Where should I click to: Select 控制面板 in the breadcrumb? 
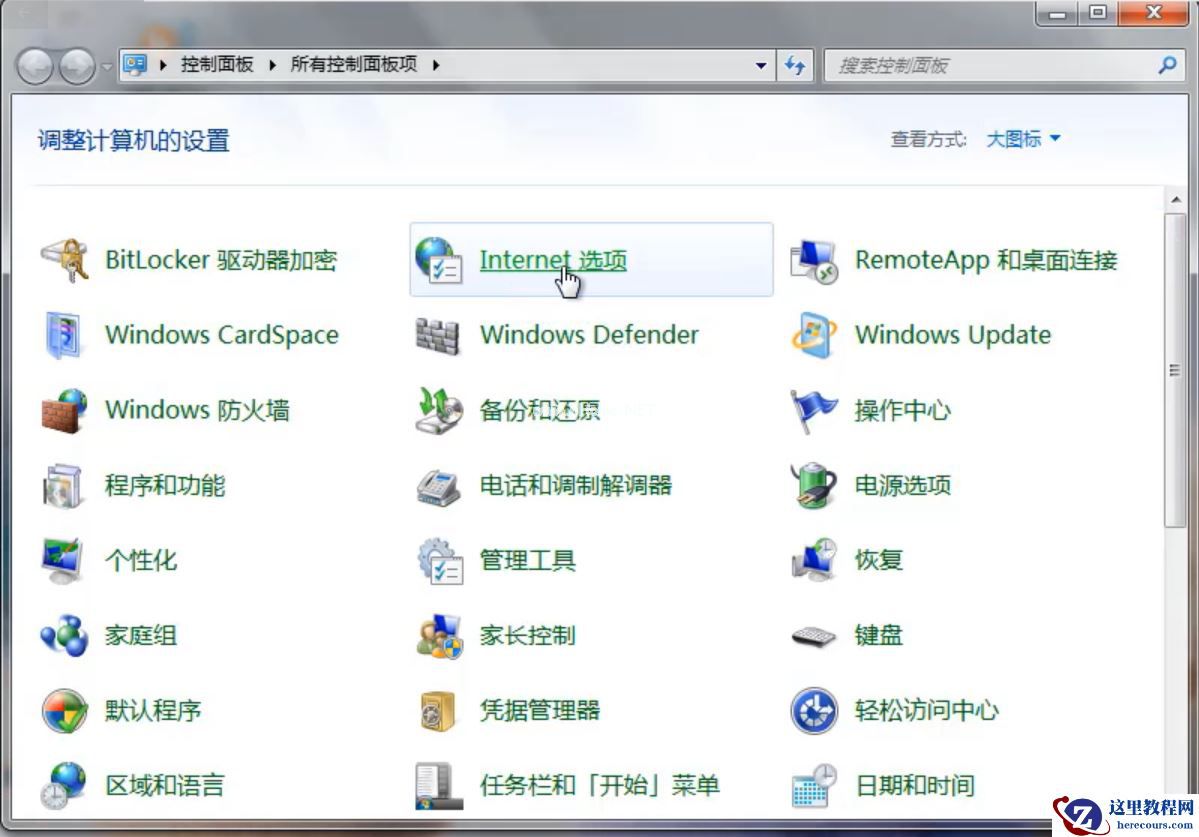pyautogui.click(x=217, y=64)
